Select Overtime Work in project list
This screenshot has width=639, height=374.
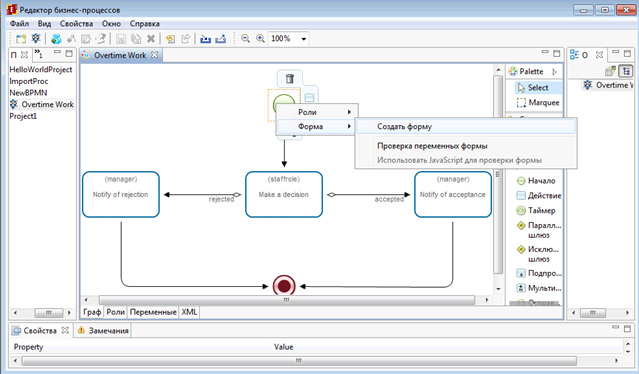42,104
